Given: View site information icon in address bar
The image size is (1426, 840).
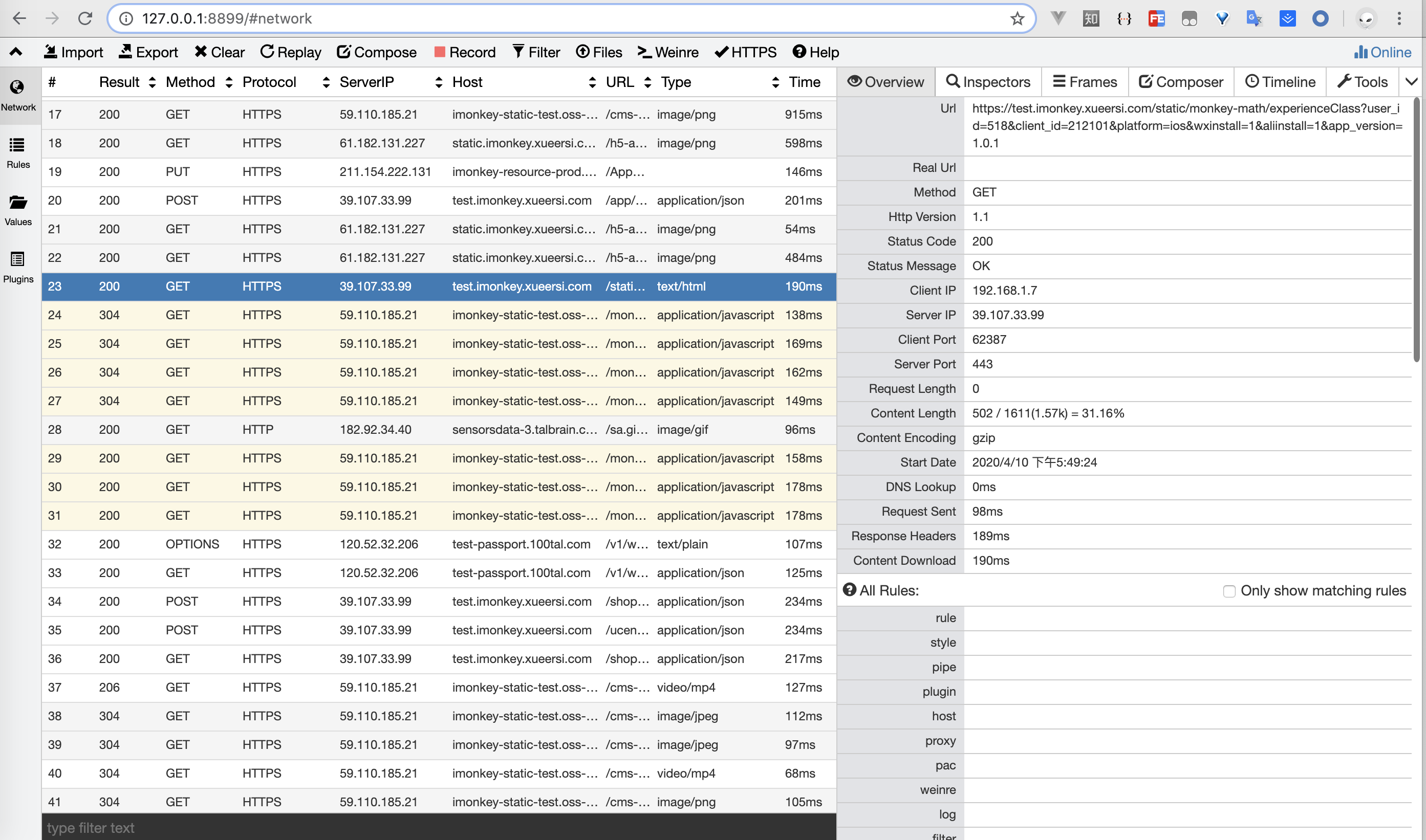Looking at the screenshot, I should [126, 19].
